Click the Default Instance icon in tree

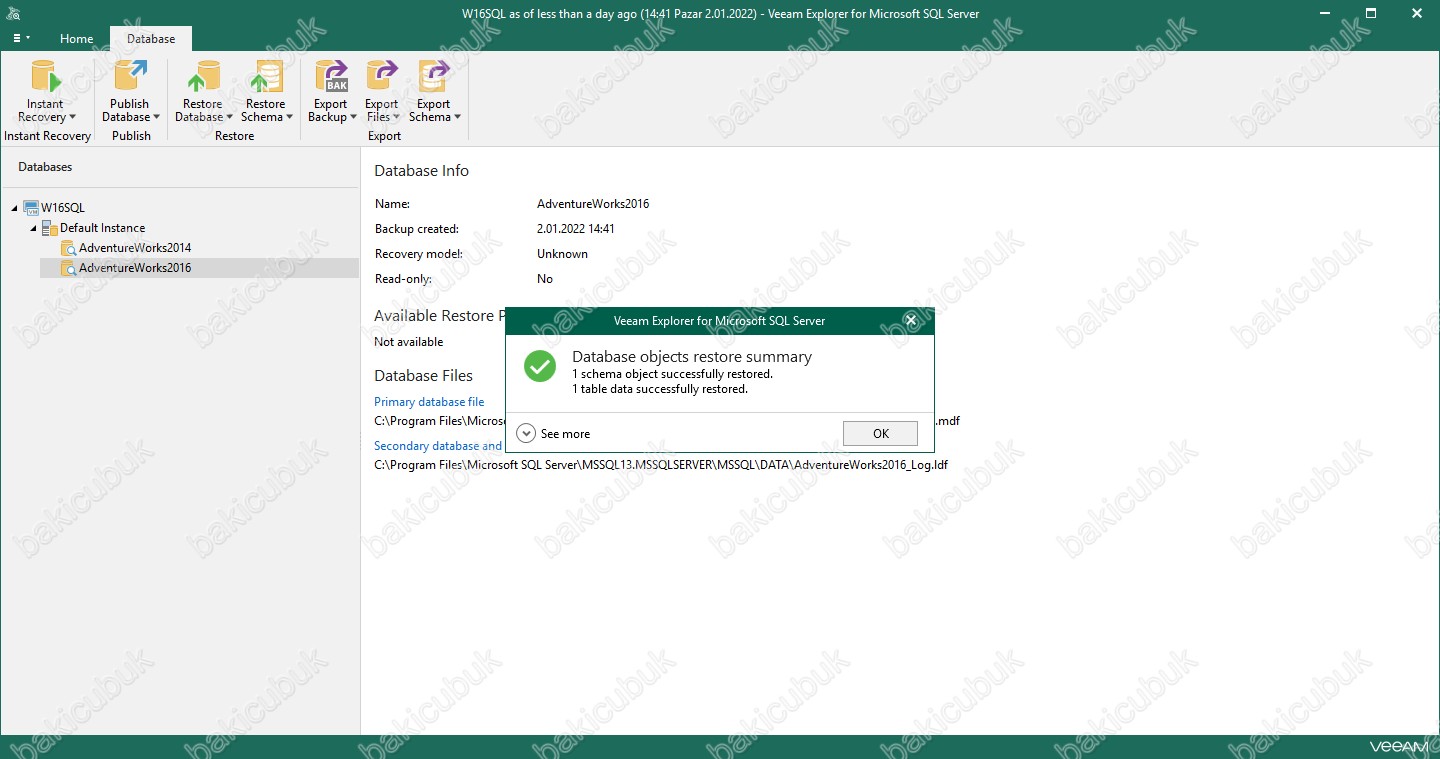point(50,228)
